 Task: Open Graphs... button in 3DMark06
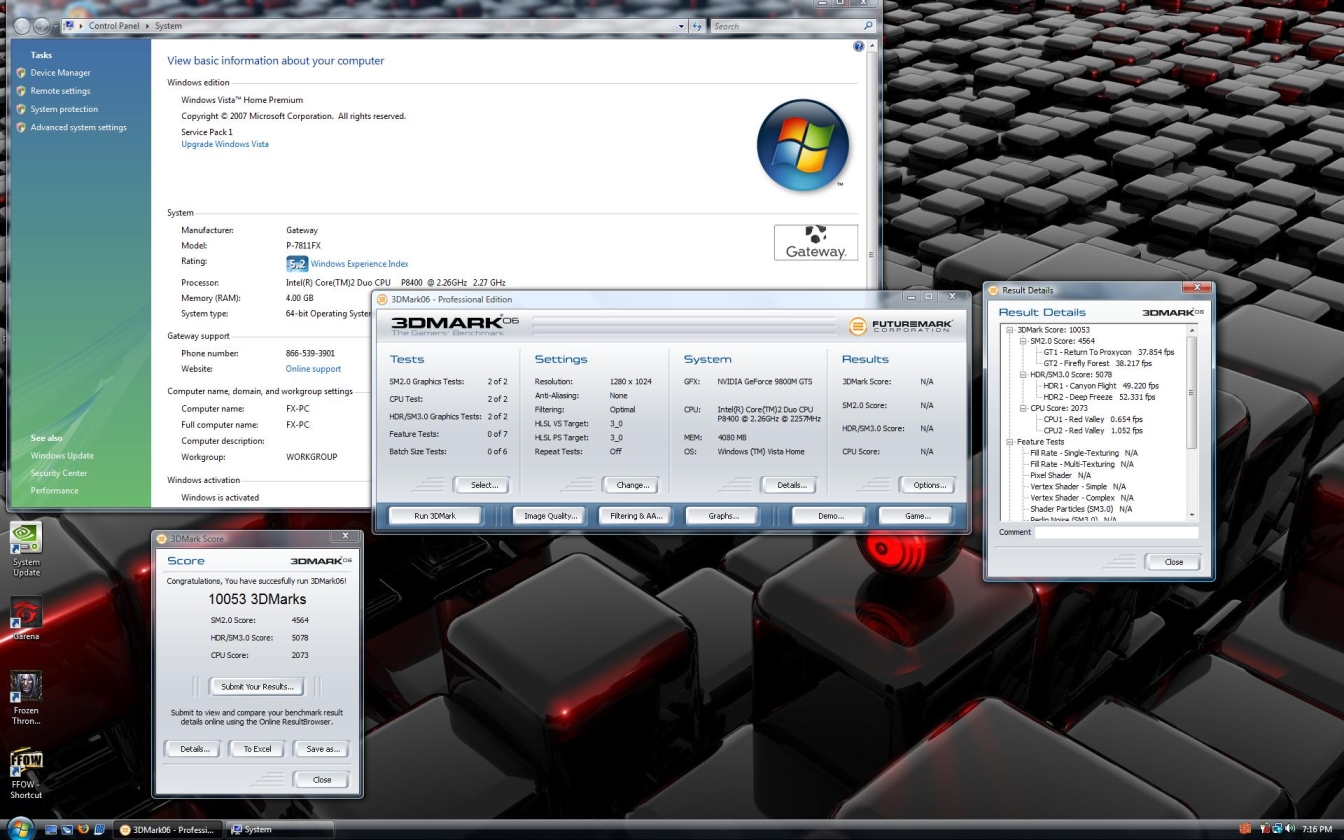(x=722, y=516)
